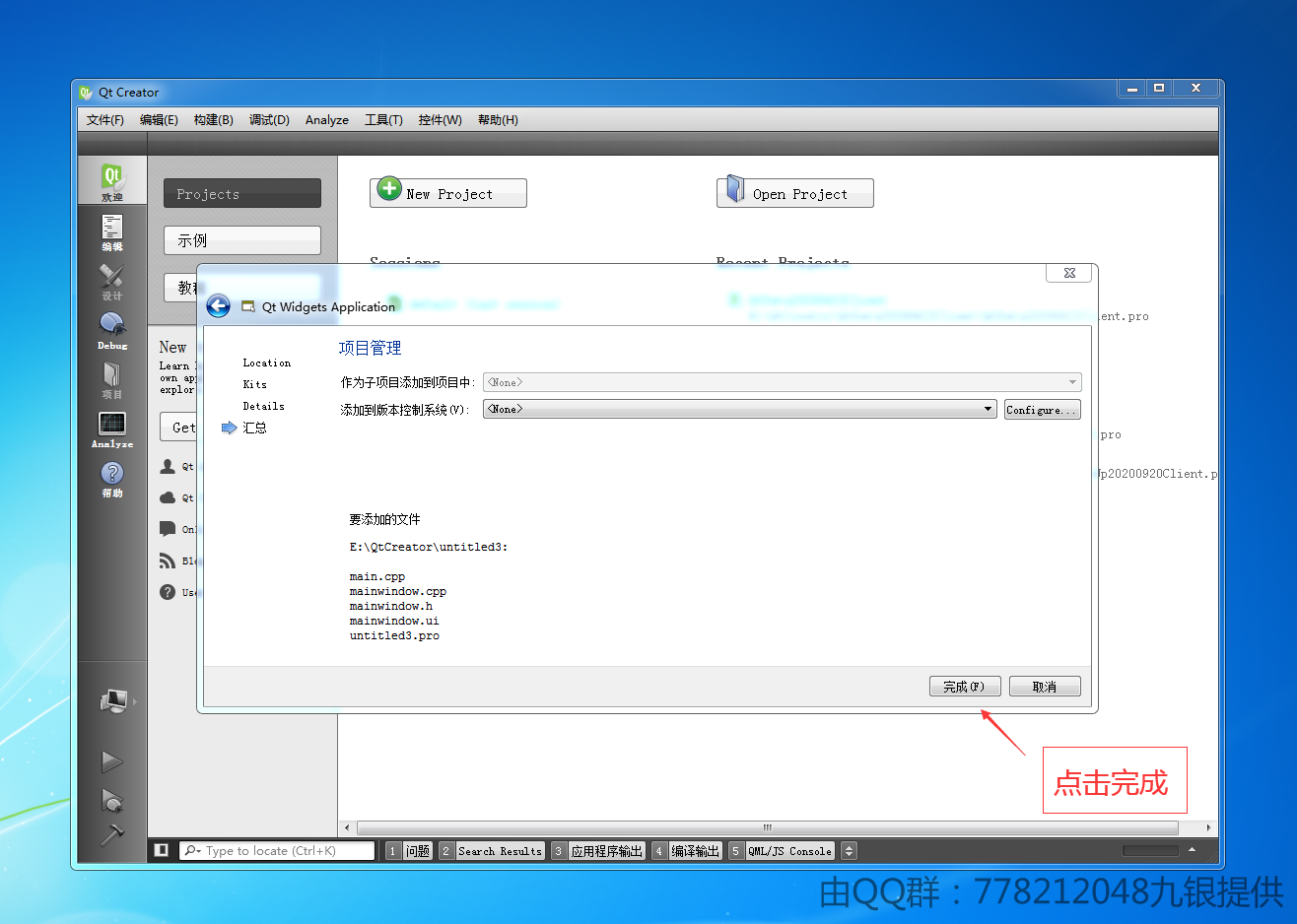Click the untitled3.pro file entry

click(394, 635)
